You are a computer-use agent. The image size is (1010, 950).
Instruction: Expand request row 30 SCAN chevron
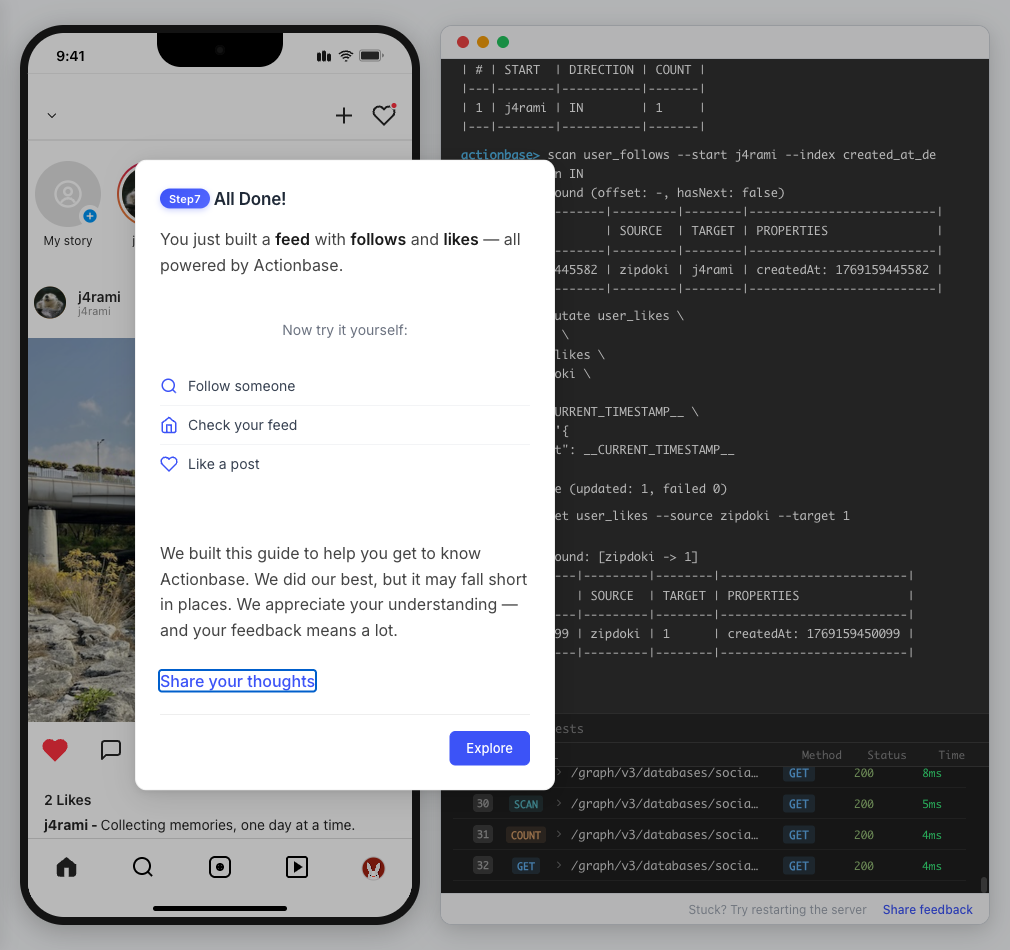(x=559, y=804)
